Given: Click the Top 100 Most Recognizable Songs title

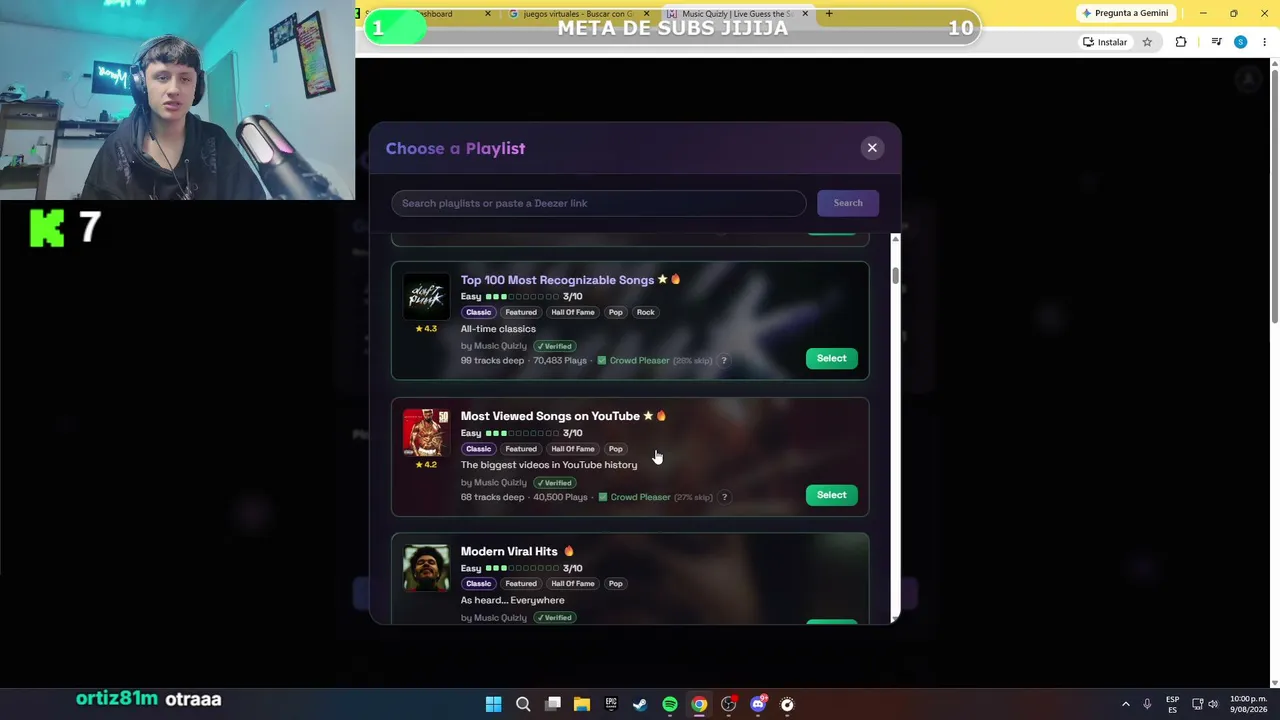Looking at the screenshot, I should 557,280.
